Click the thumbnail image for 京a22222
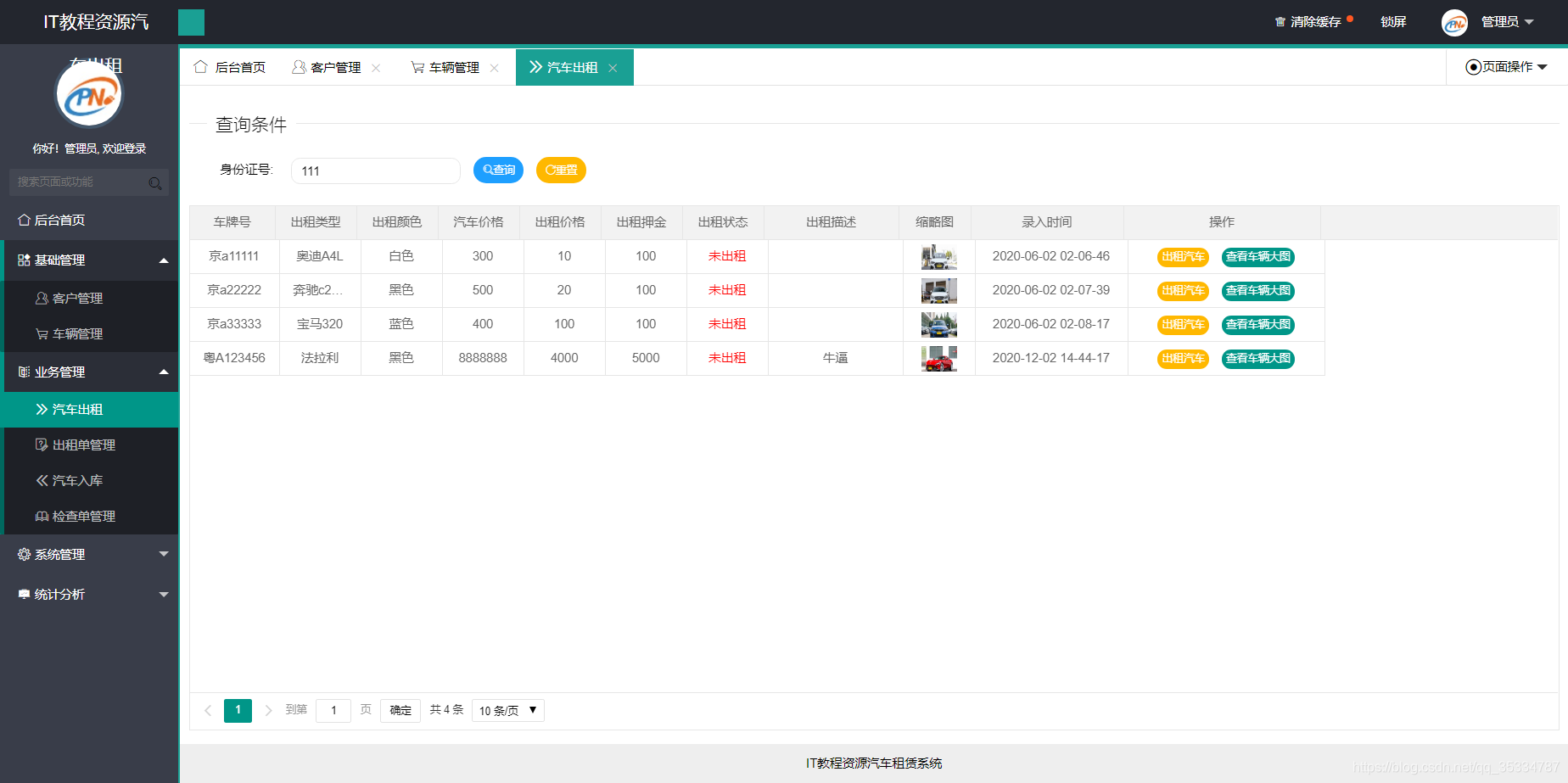 pos(939,290)
